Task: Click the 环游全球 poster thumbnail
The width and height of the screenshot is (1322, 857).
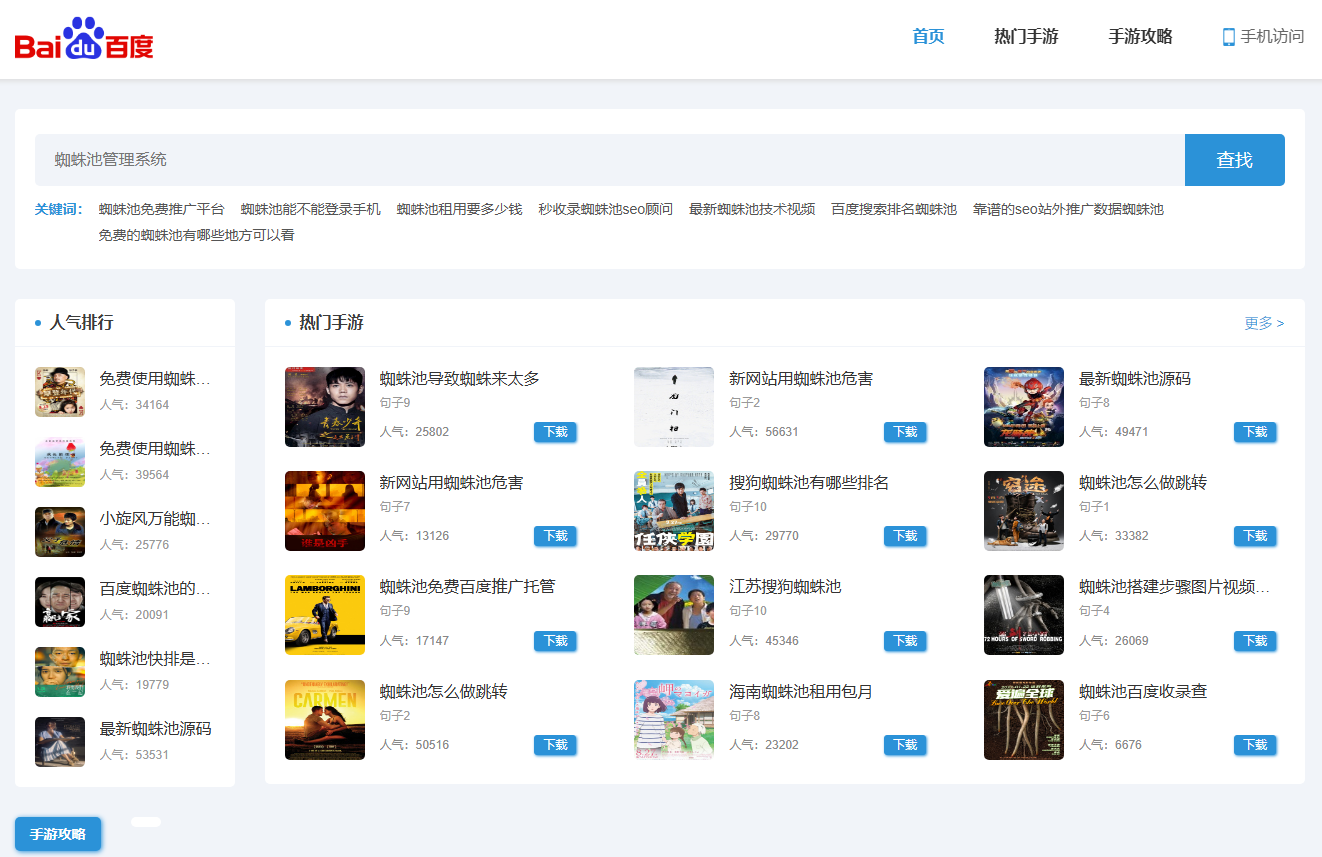Action: pos(1023,719)
